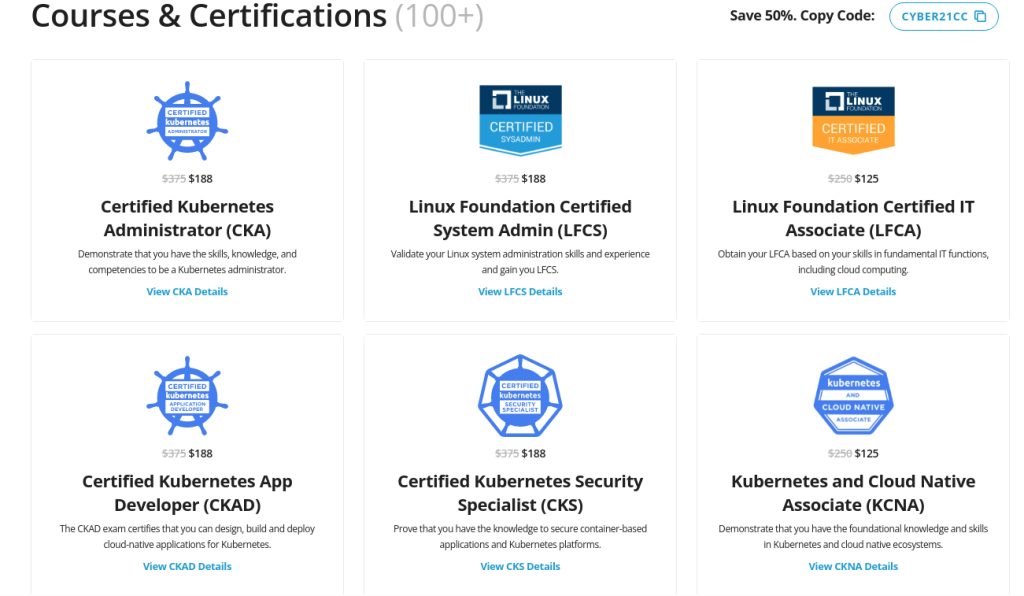
Task: Click the Courses & Certifications heading
Action: 209,16
